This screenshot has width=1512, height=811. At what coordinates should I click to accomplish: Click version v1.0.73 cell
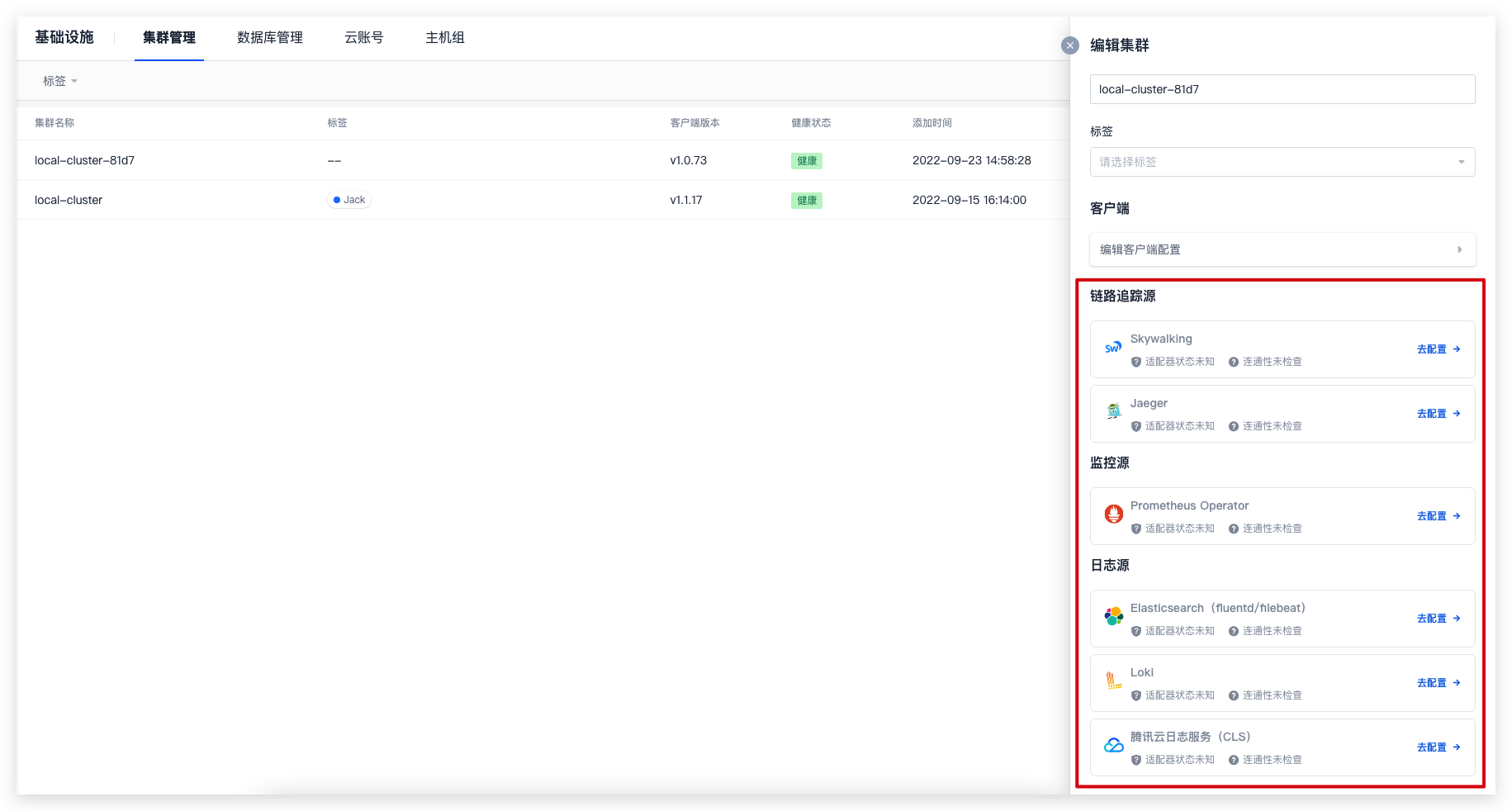[x=689, y=160]
